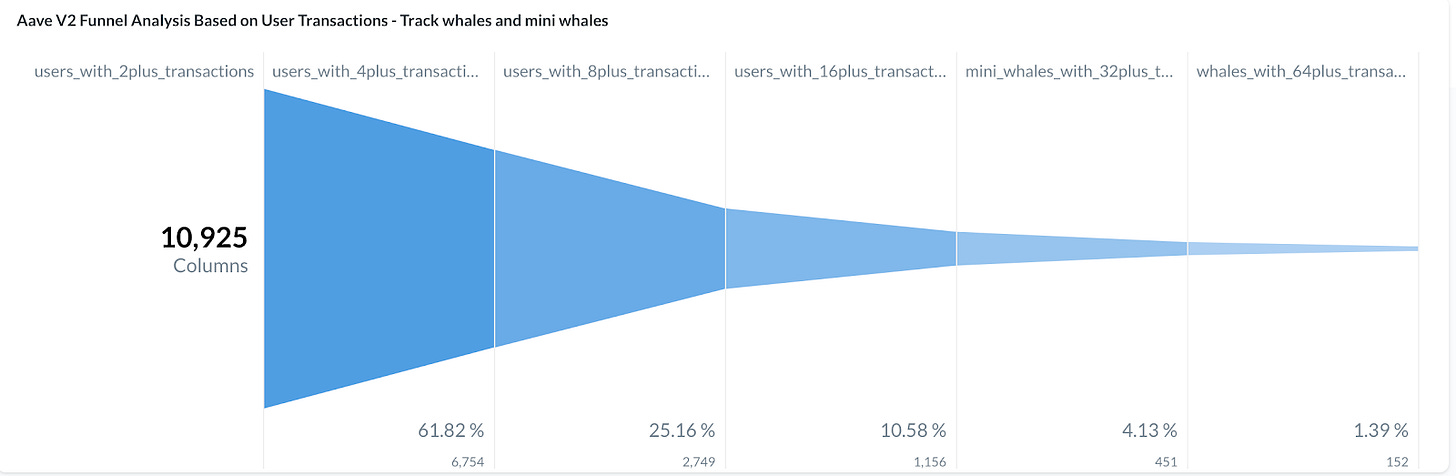Click the thinnest funnel segment for whales
Viewport: 1456px width, 476px height.
coord(1303,248)
